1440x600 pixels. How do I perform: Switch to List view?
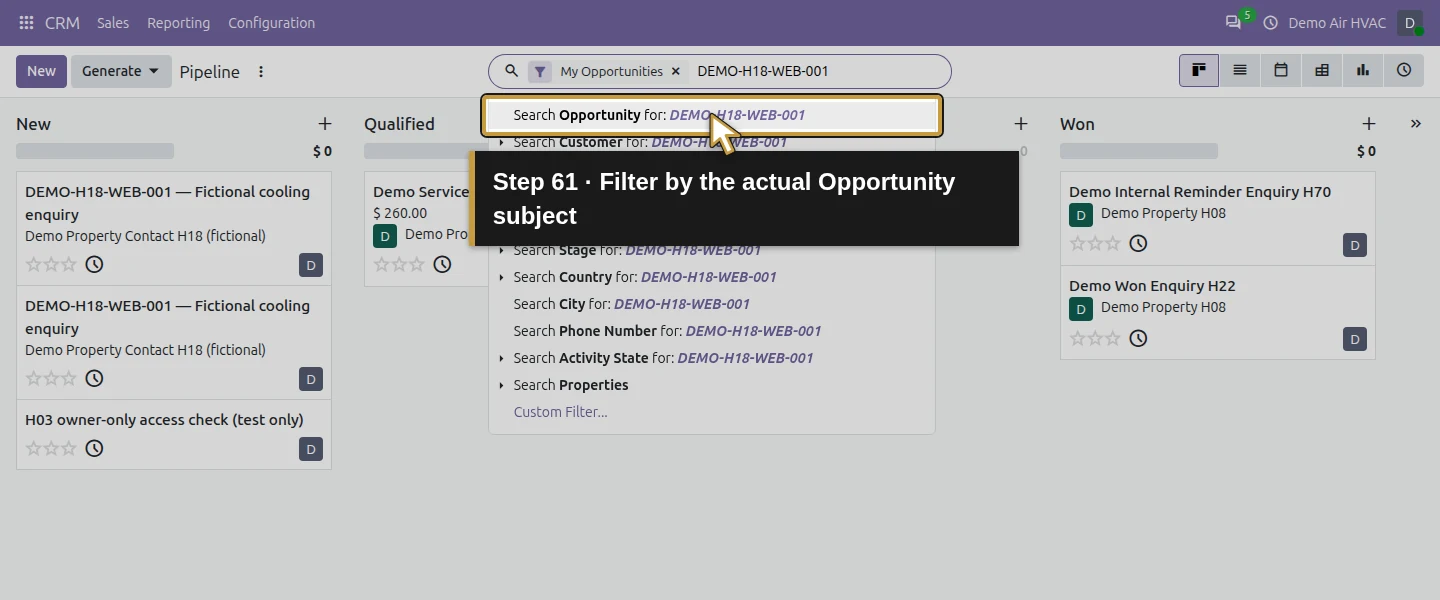(1240, 70)
